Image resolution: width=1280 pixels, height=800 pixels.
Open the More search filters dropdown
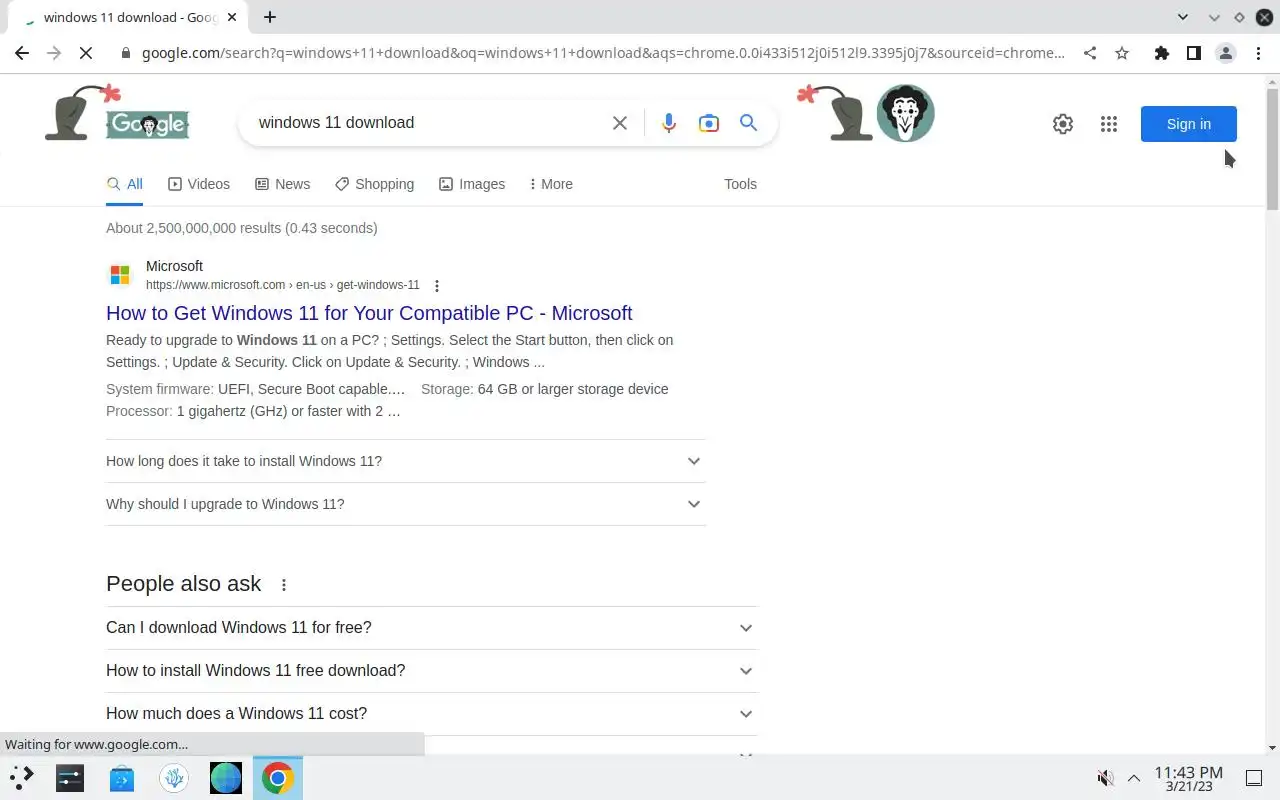tap(551, 184)
